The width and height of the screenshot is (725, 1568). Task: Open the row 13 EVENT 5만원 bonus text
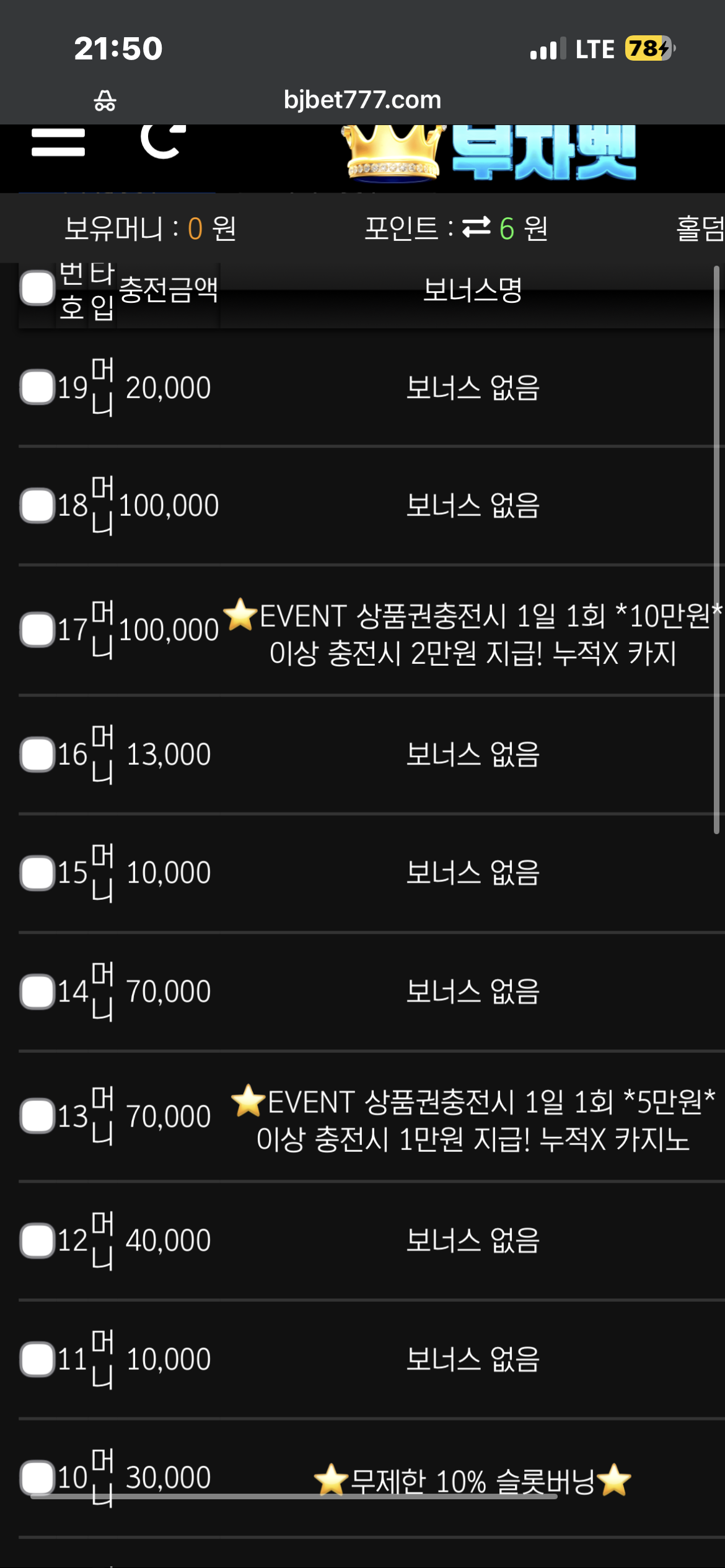click(473, 1120)
